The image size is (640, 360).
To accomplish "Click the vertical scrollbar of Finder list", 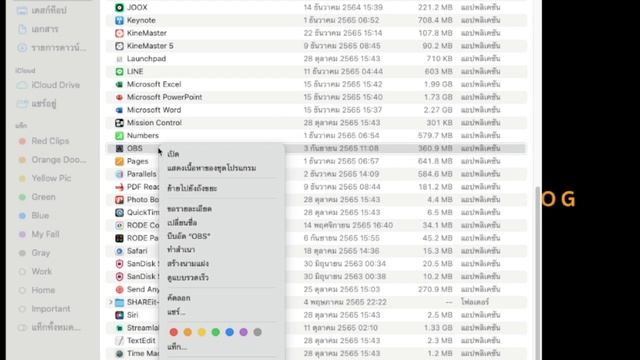I will pos(538,273).
